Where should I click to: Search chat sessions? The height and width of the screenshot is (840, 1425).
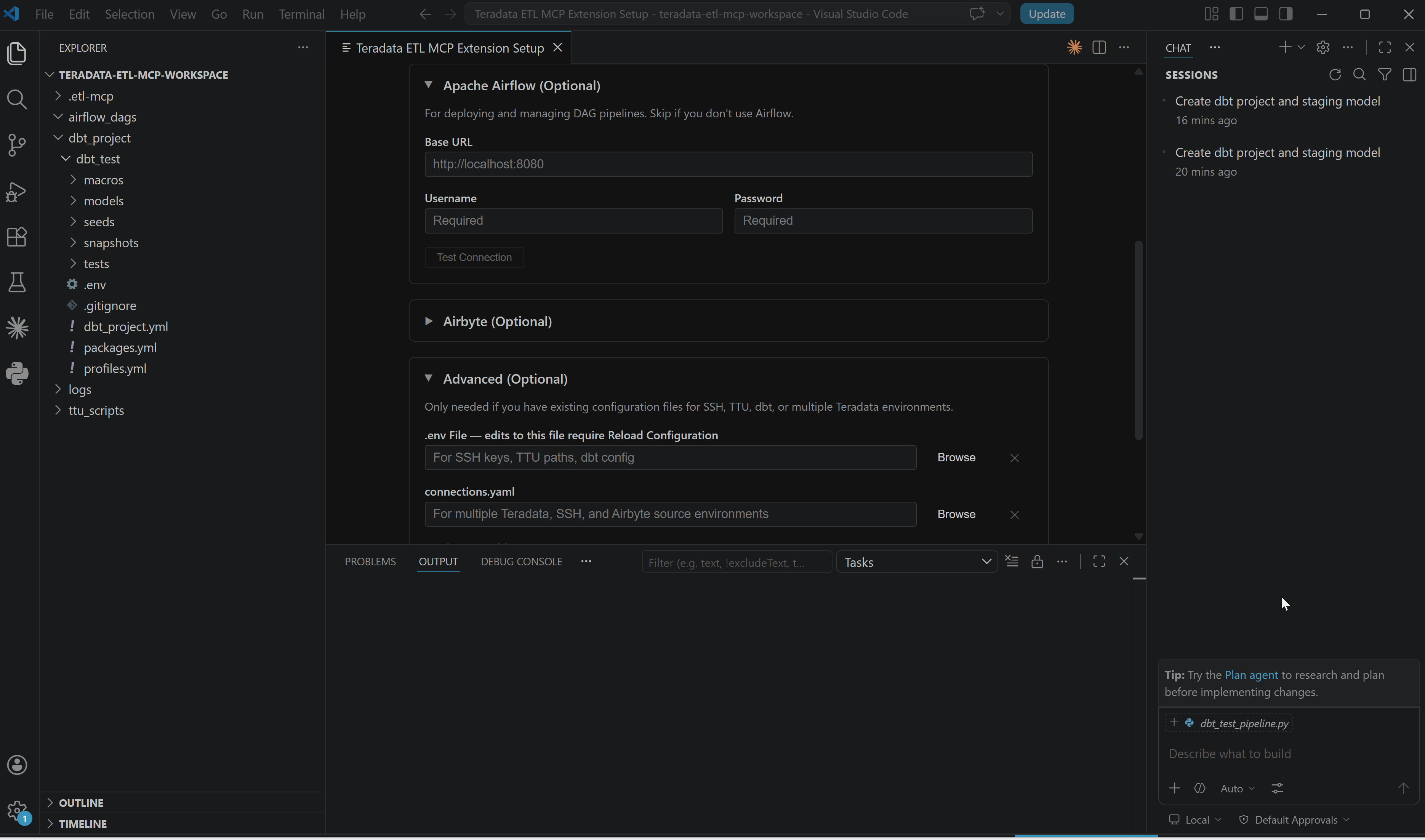[x=1359, y=75]
